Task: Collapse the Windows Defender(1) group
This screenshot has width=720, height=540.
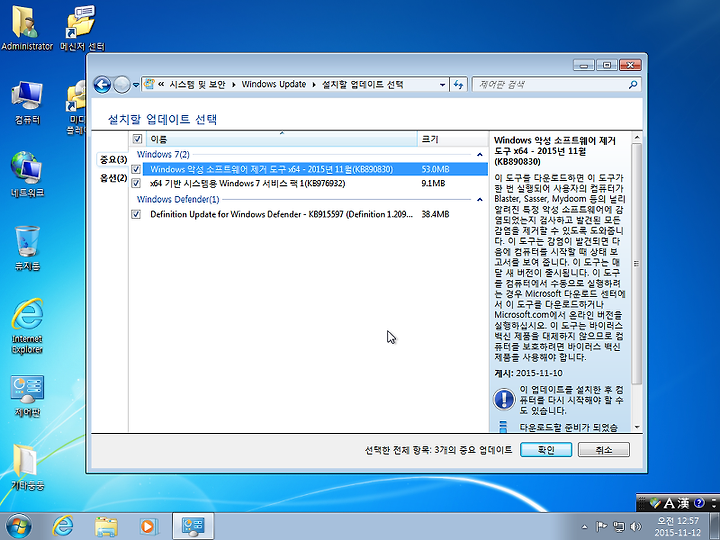Action: click(x=479, y=200)
